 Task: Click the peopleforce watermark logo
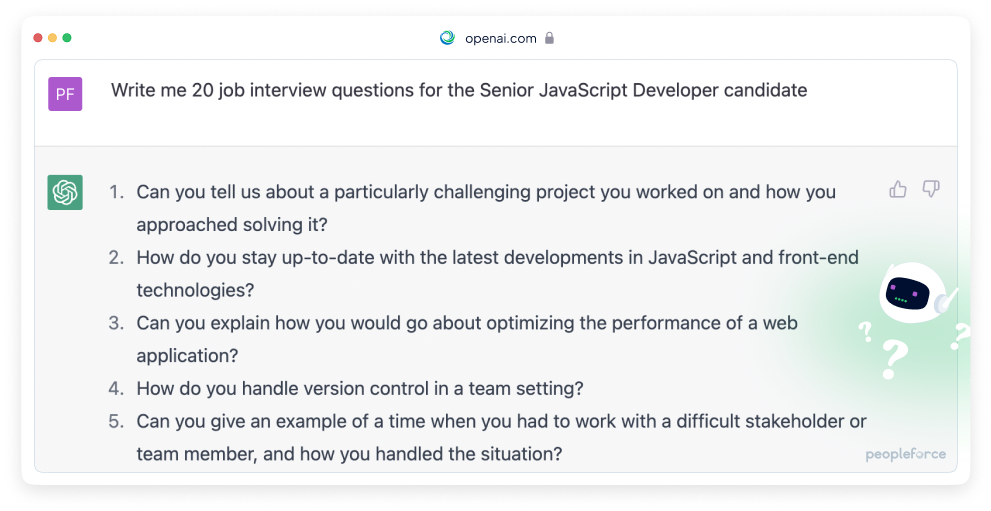pyautogui.click(x=905, y=454)
